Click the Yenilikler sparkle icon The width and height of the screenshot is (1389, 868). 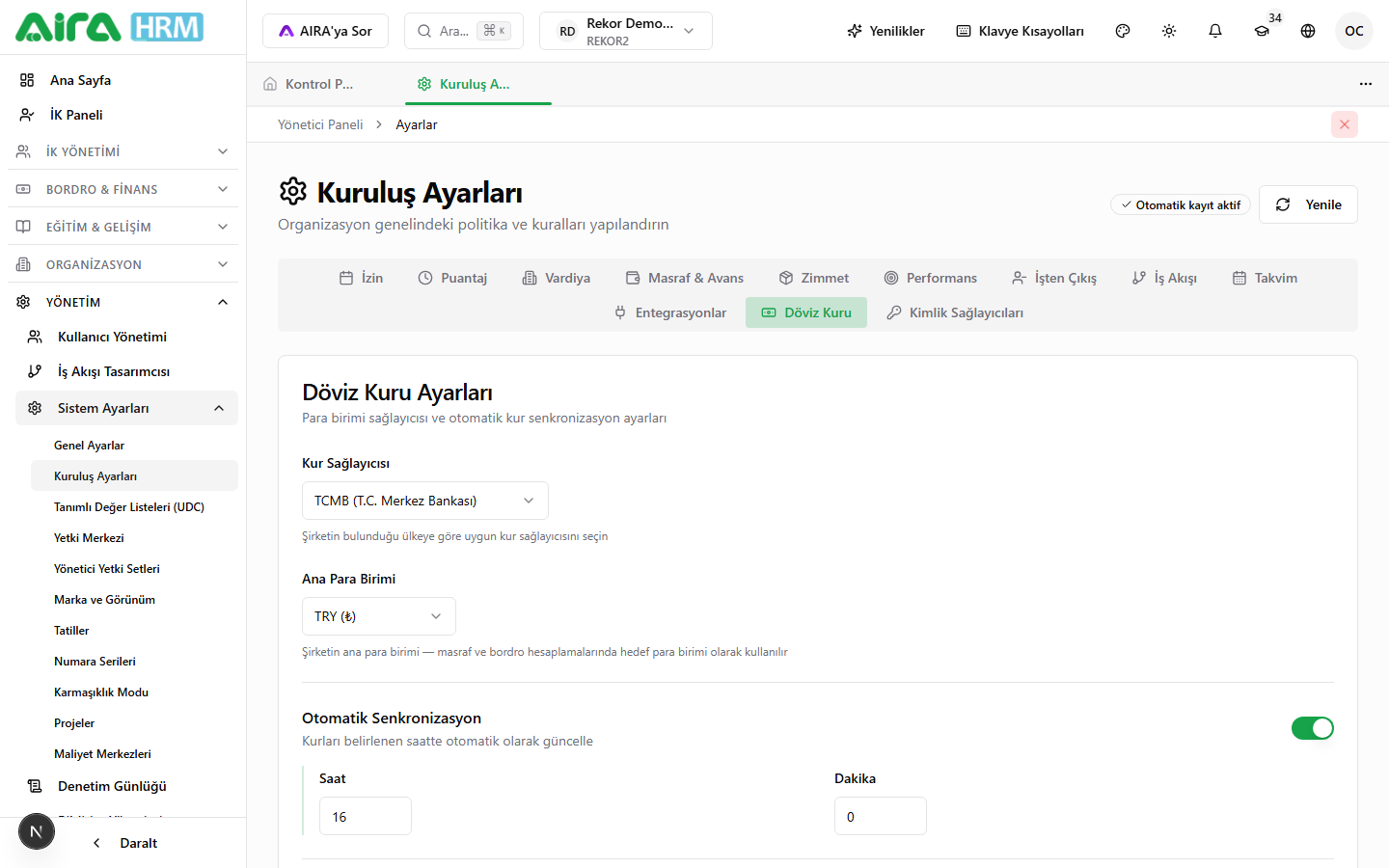pyautogui.click(x=855, y=31)
